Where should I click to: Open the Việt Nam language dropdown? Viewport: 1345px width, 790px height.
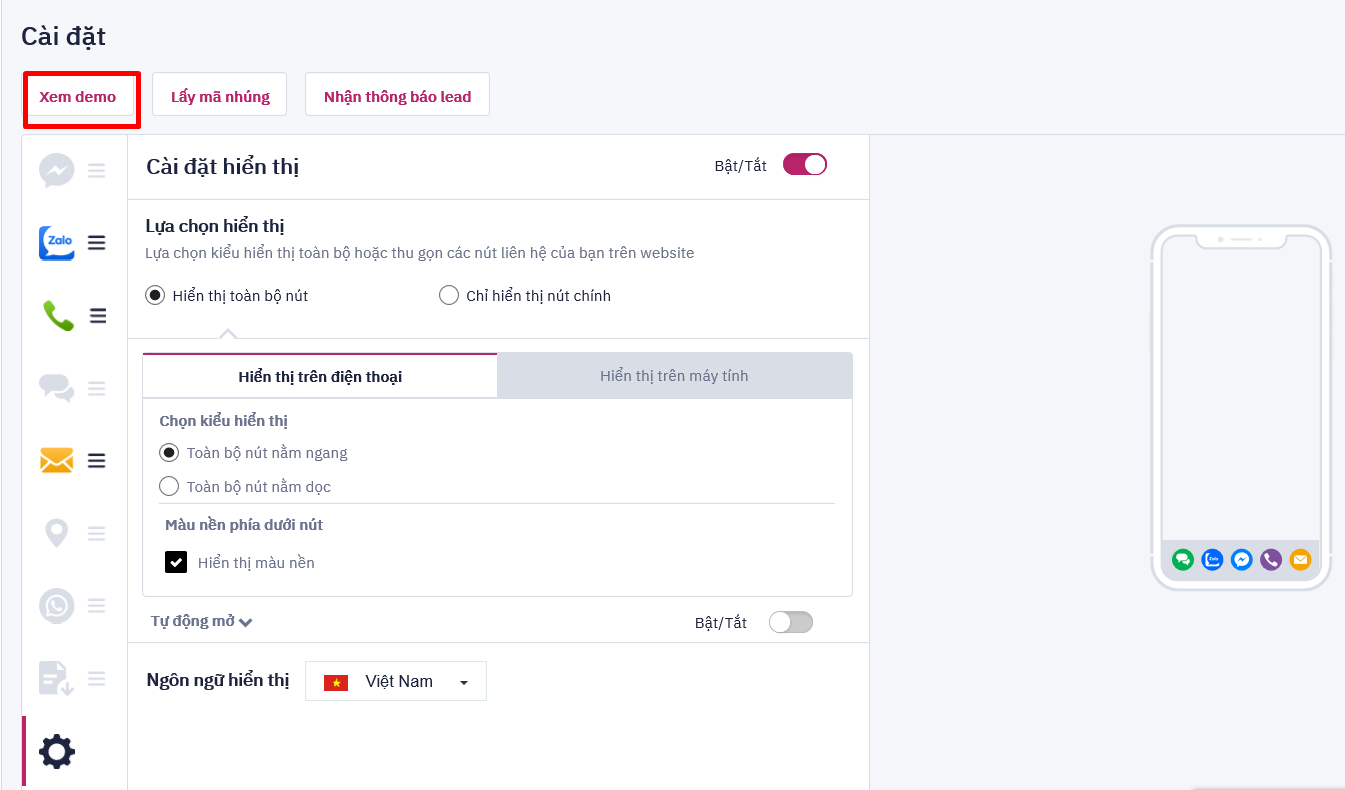[395, 681]
